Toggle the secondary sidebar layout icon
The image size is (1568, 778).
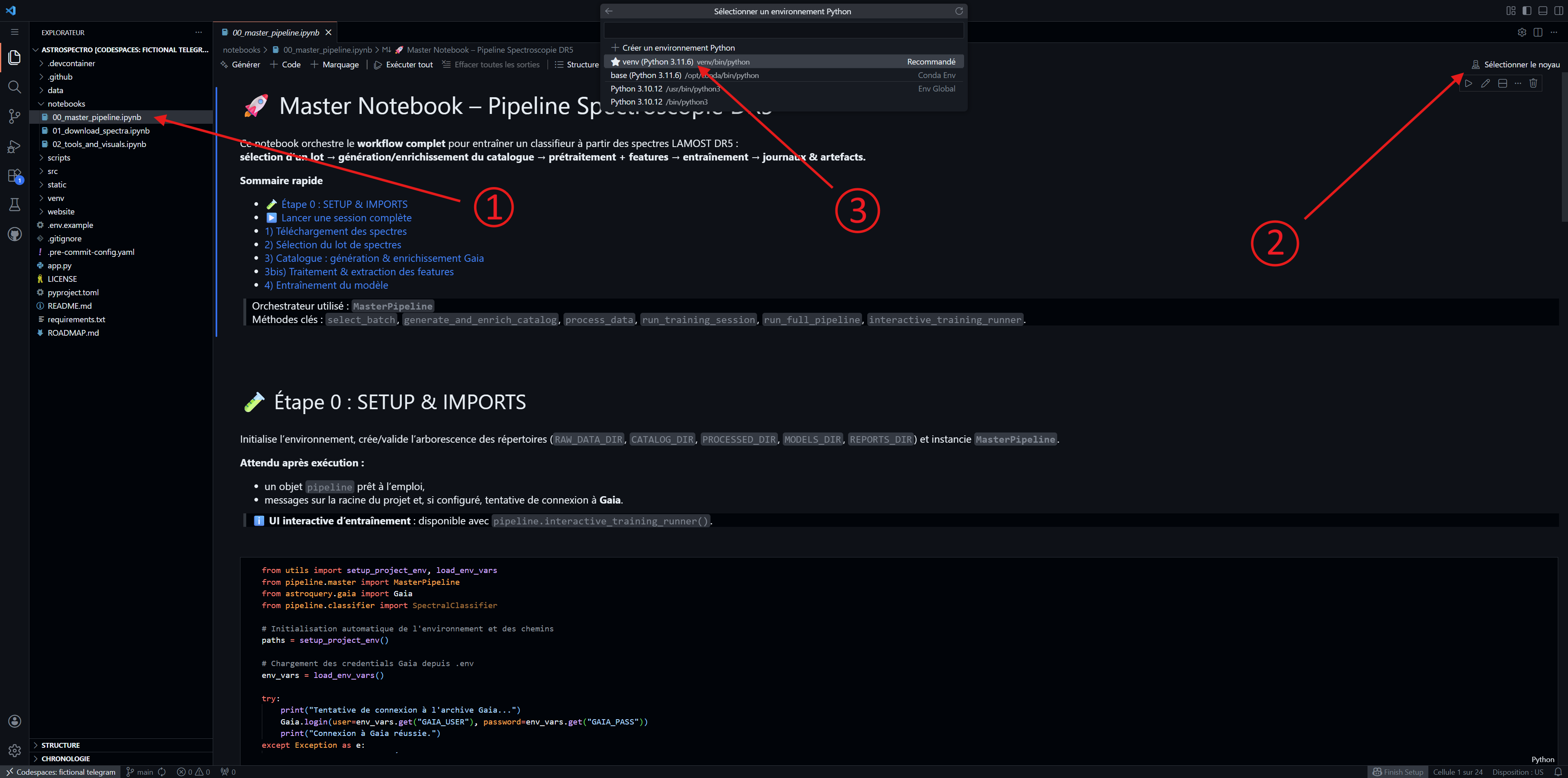[x=1558, y=11]
